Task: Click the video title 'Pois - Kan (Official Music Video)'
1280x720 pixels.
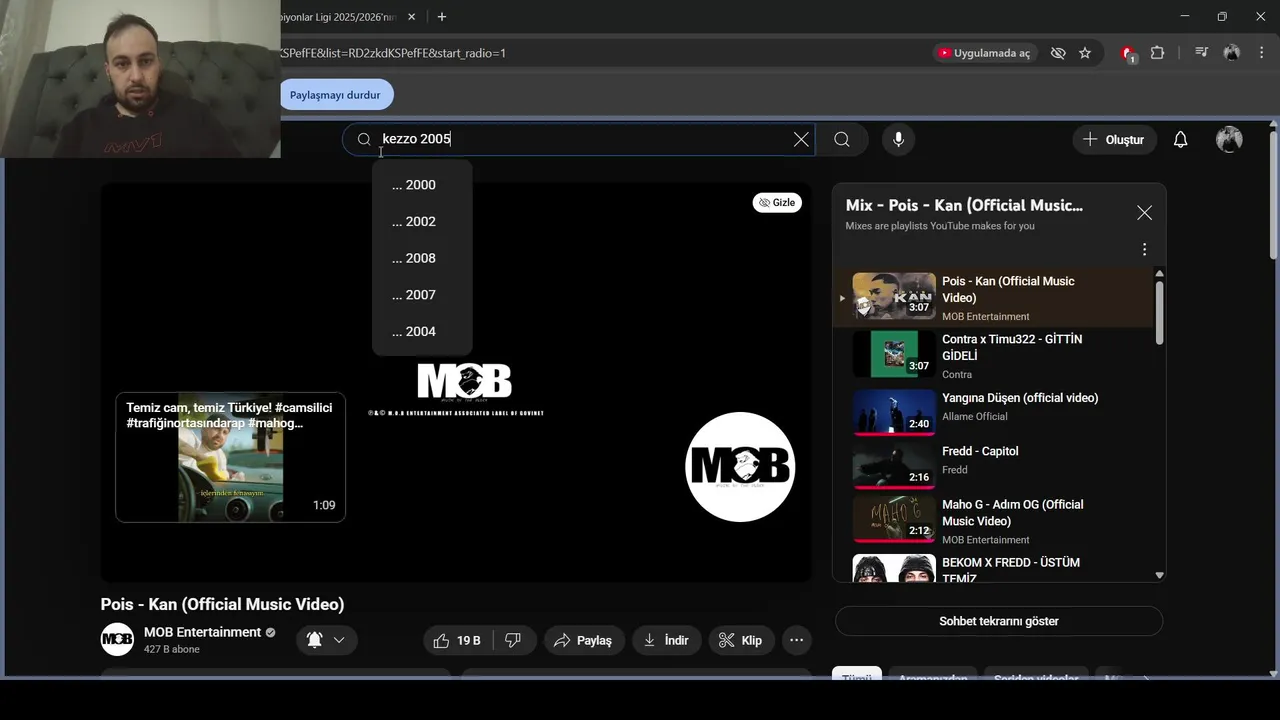Action: pos(222,604)
